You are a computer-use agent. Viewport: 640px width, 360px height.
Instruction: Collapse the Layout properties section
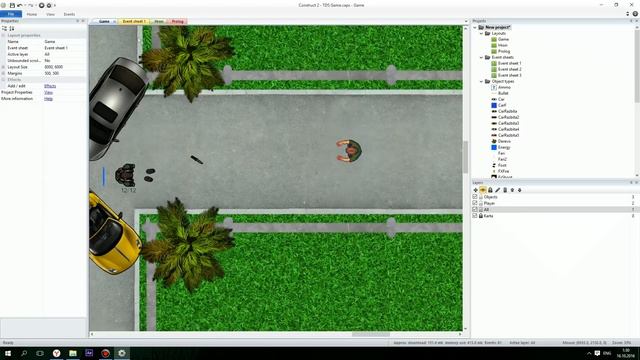[x=3, y=35]
